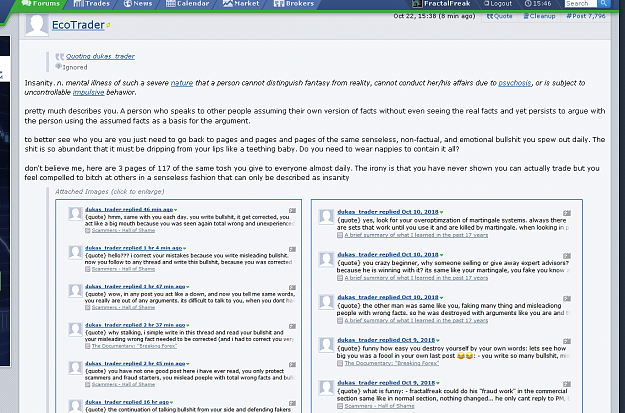Quote EcoTrader's post
Viewport: 625px width, 413px height.
(x=499, y=16)
